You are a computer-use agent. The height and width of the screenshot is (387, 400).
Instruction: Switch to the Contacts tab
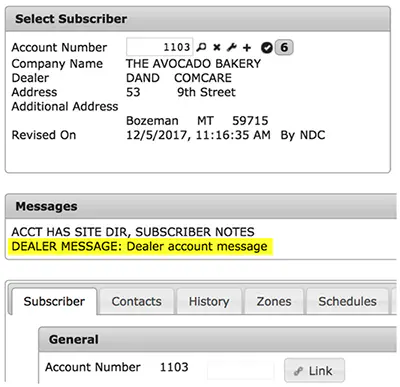(x=137, y=301)
